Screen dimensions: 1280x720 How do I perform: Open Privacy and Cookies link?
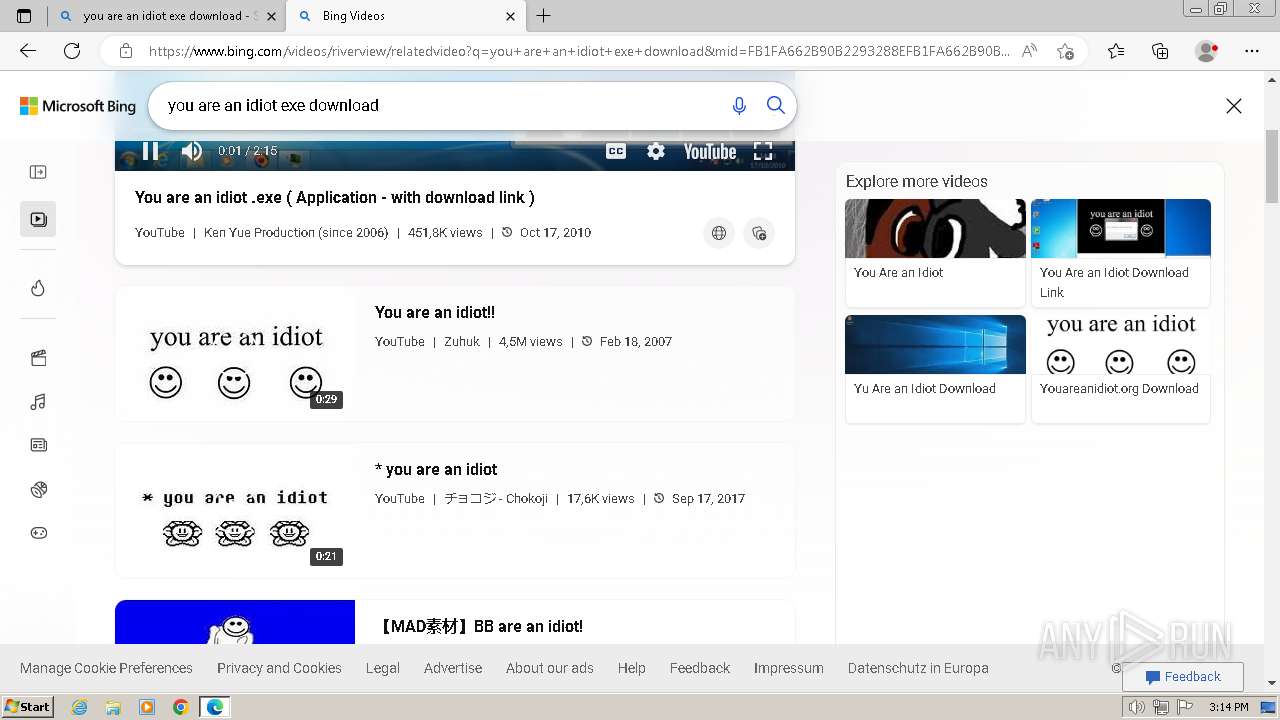point(279,668)
